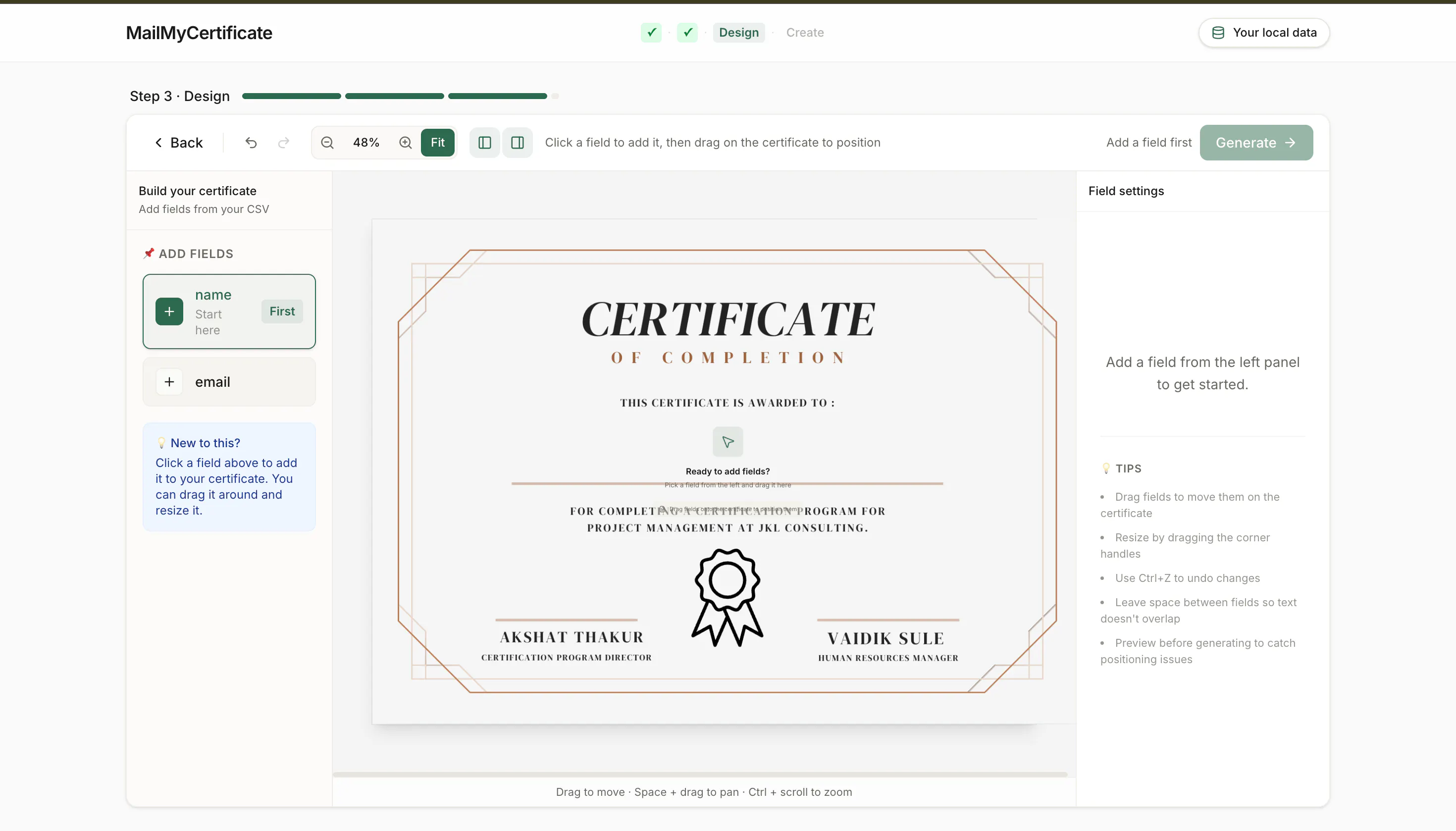Image resolution: width=1456 pixels, height=831 pixels.
Task: Click the Add a field first hint
Action: (1148, 143)
